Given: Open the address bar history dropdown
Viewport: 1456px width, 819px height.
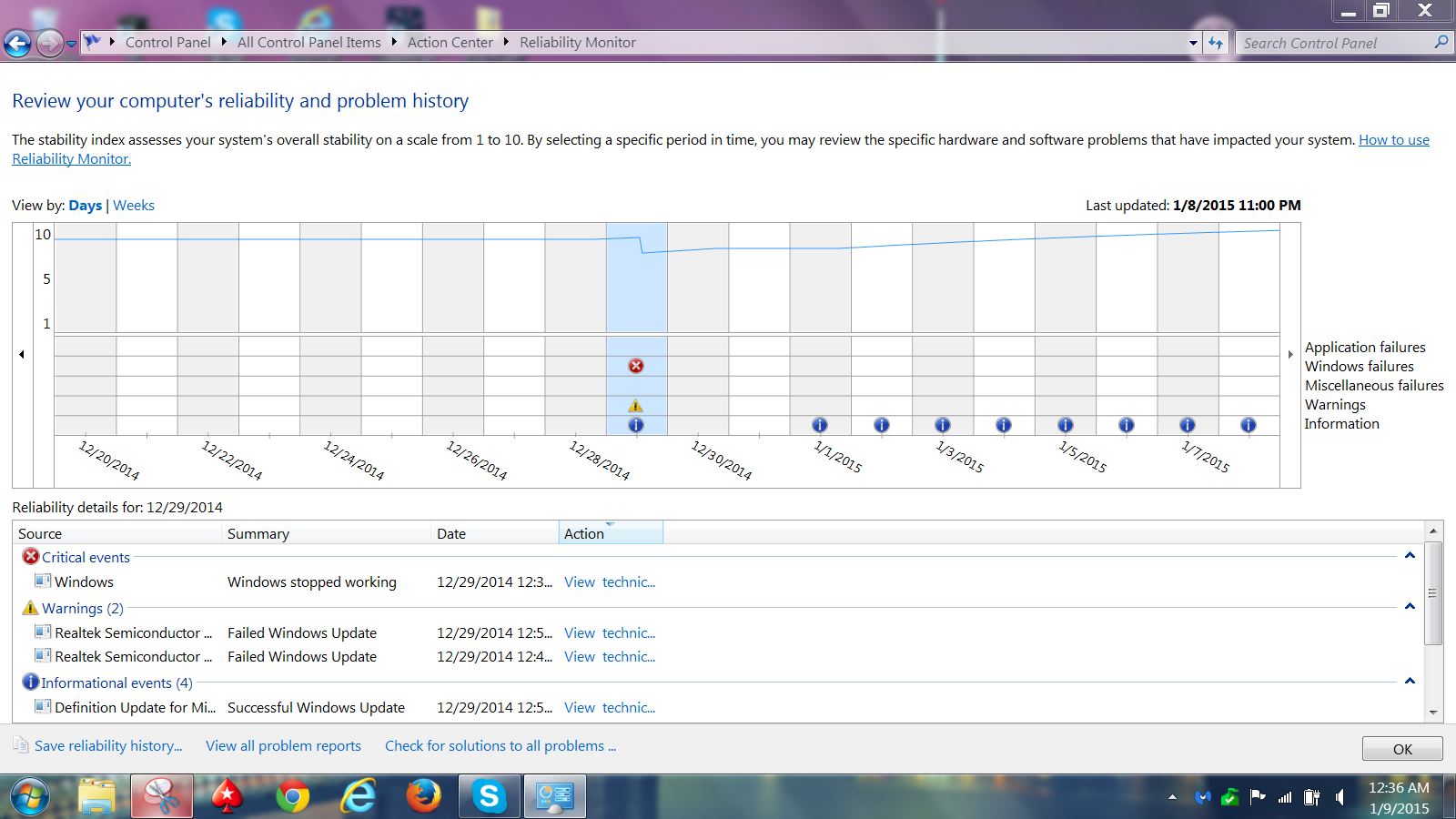Looking at the screenshot, I should 1193,43.
